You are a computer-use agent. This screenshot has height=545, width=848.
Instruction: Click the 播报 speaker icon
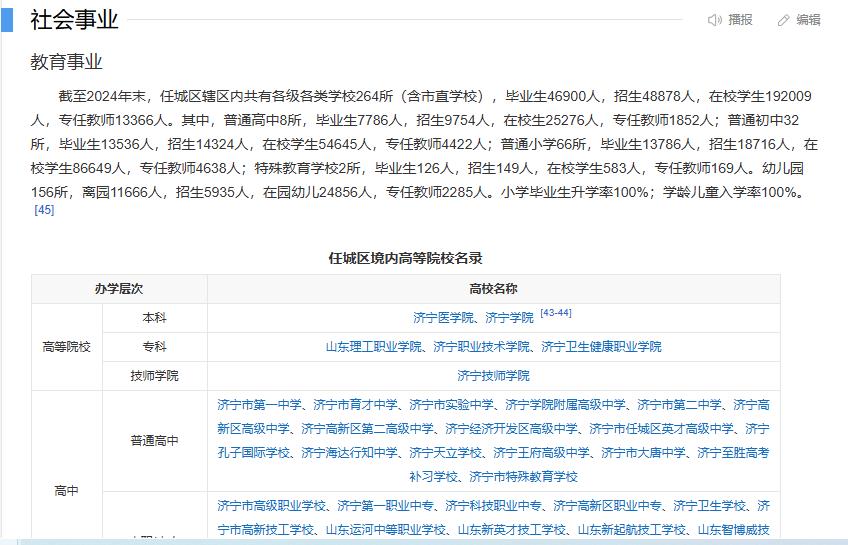pyautogui.click(x=714, y=20)
